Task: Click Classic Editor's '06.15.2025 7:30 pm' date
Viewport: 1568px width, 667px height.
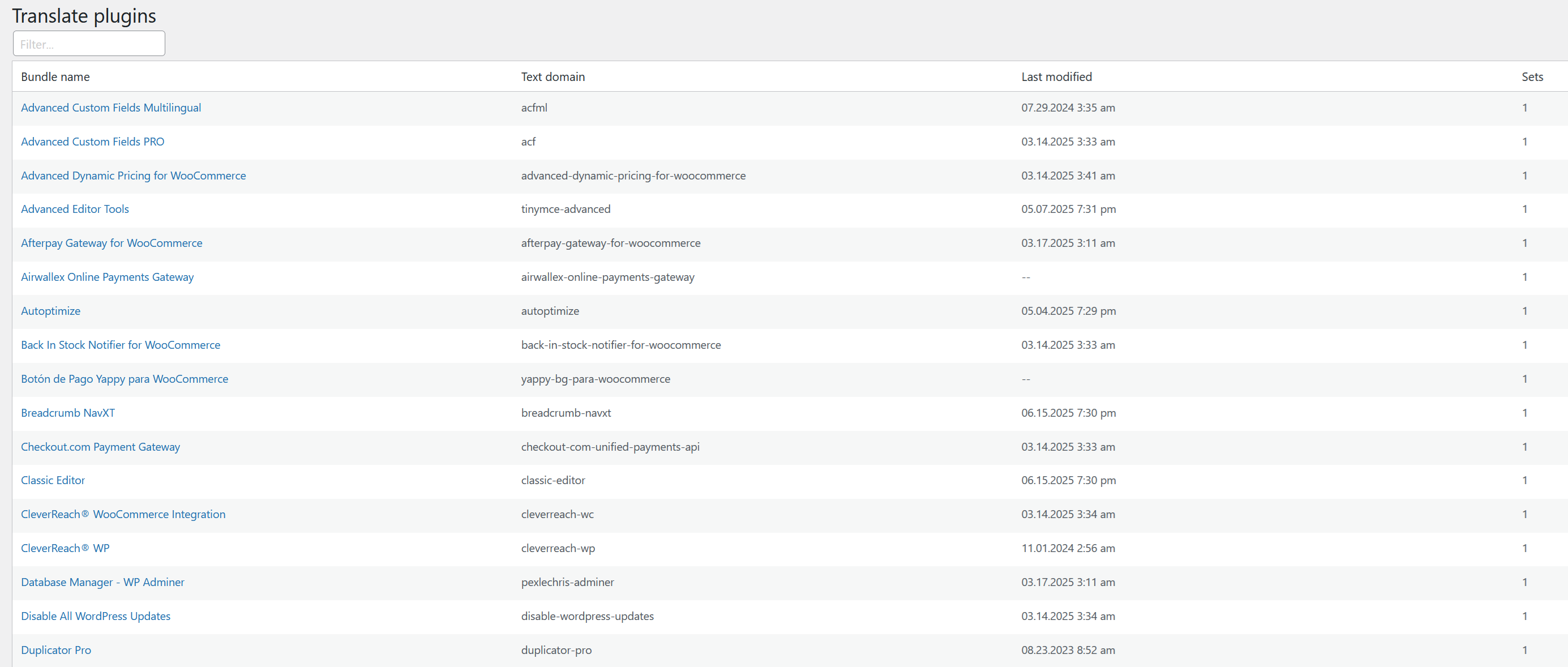Action: click(x=1068, y=481)
